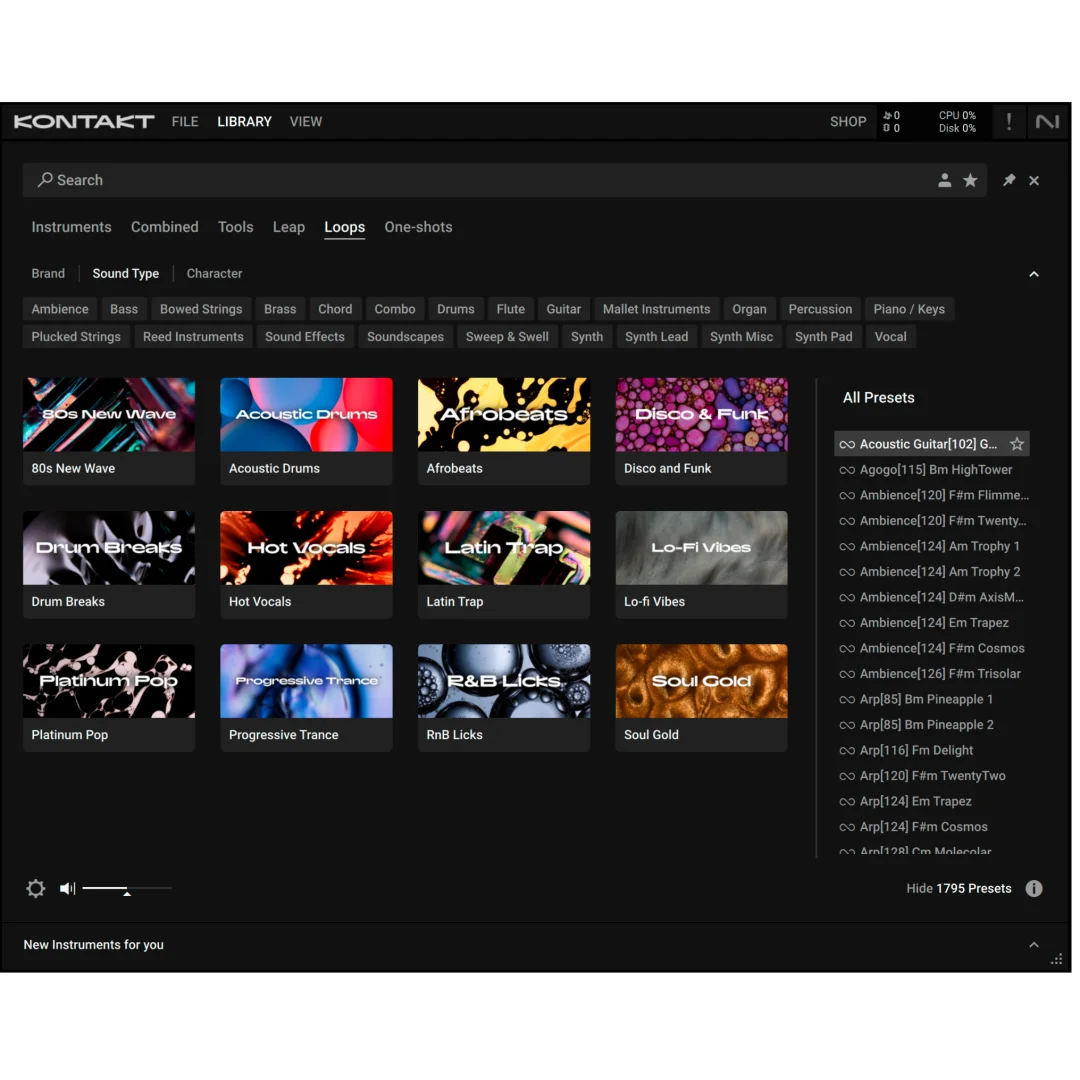Select the Character filter category
Screen dimensions: 1080x1080
[214, 273]
